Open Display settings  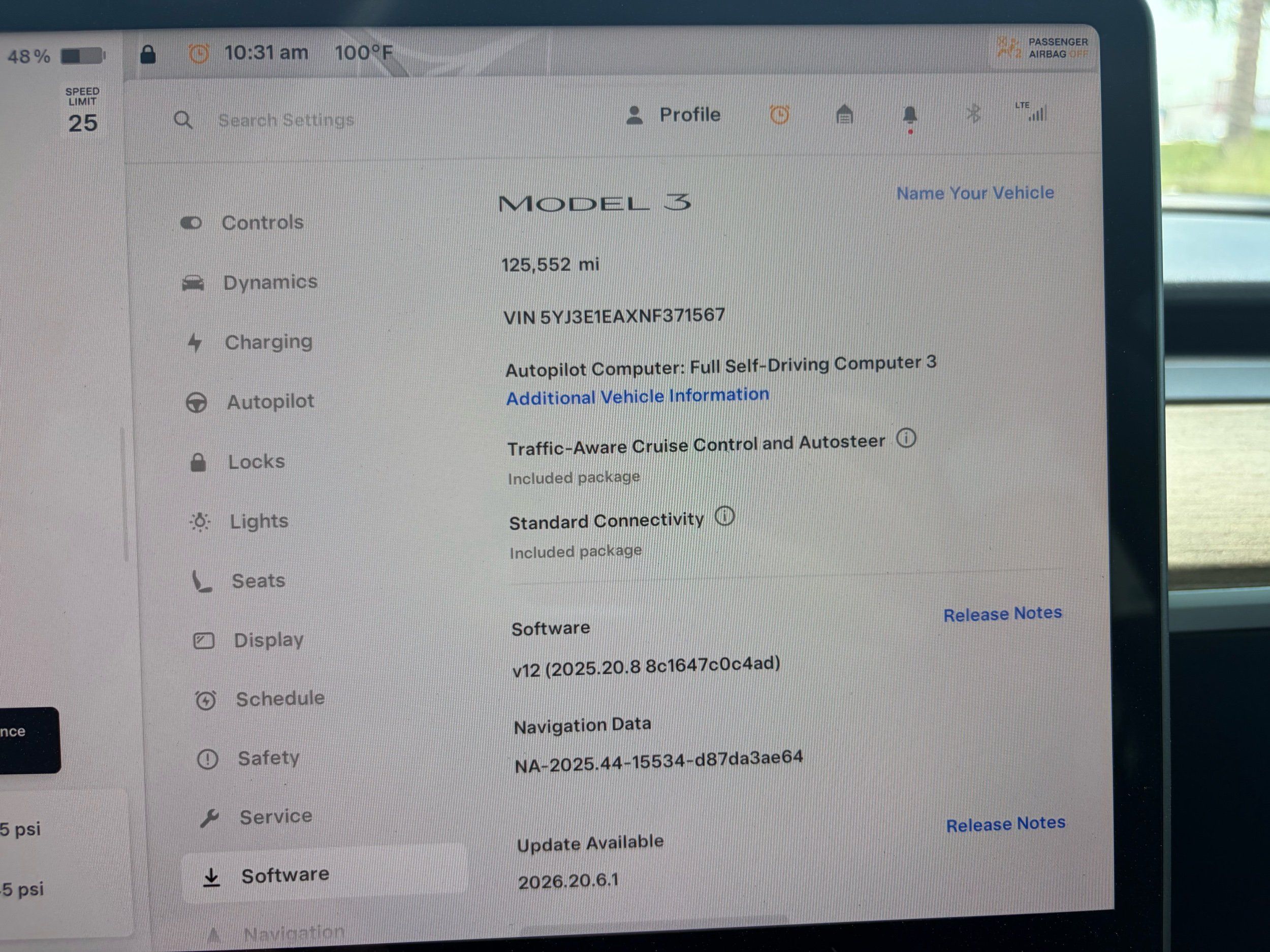[269, 640]
